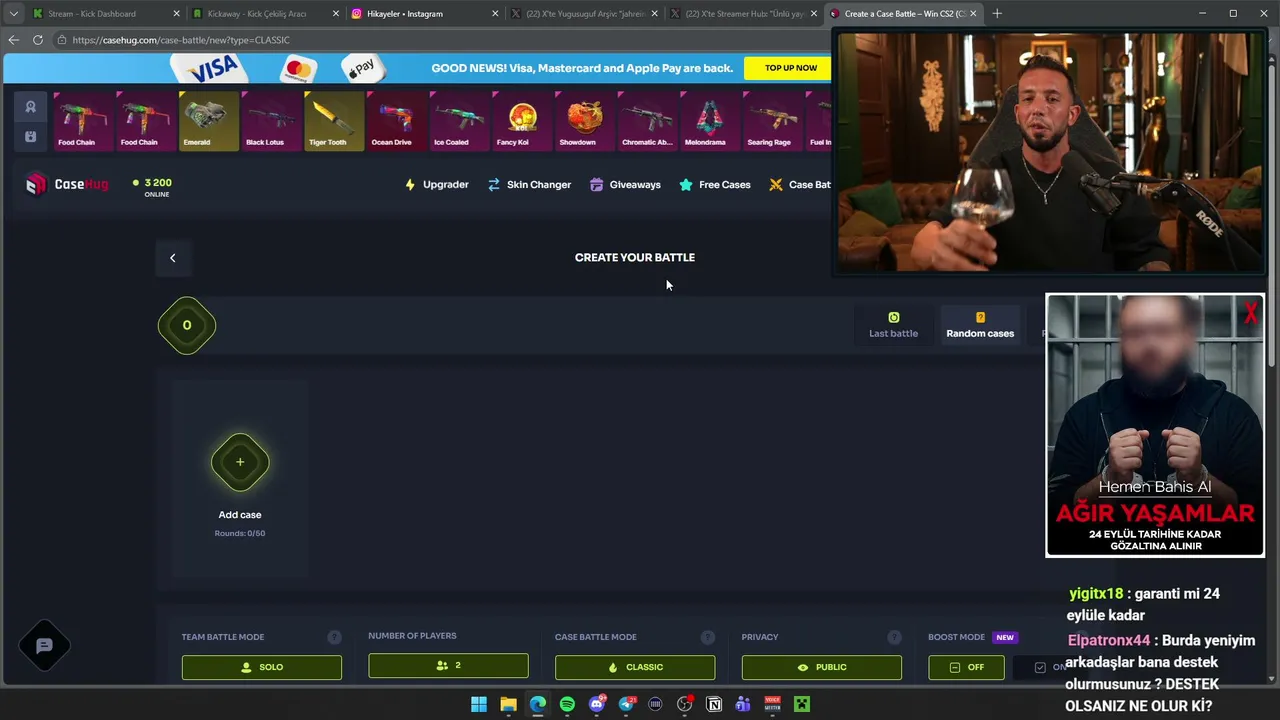Select the top drops filter icon in live feed
This screenshot has width=1280, height=720.
point(31,107)
